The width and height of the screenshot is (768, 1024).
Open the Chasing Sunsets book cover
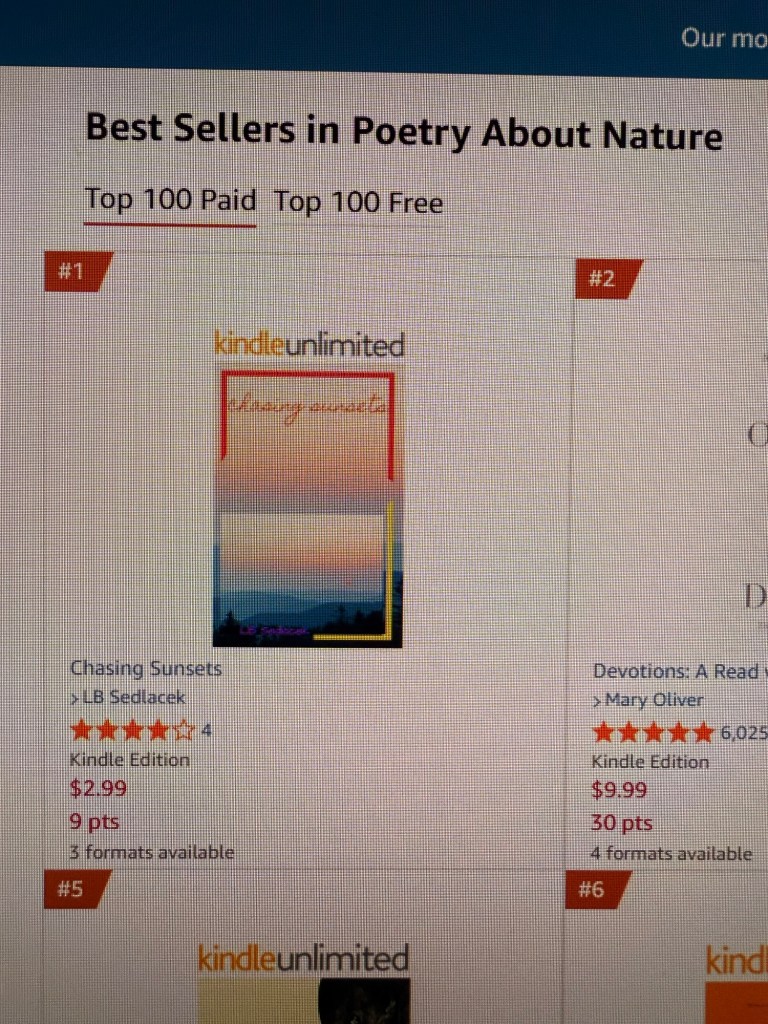coord(307,508)
